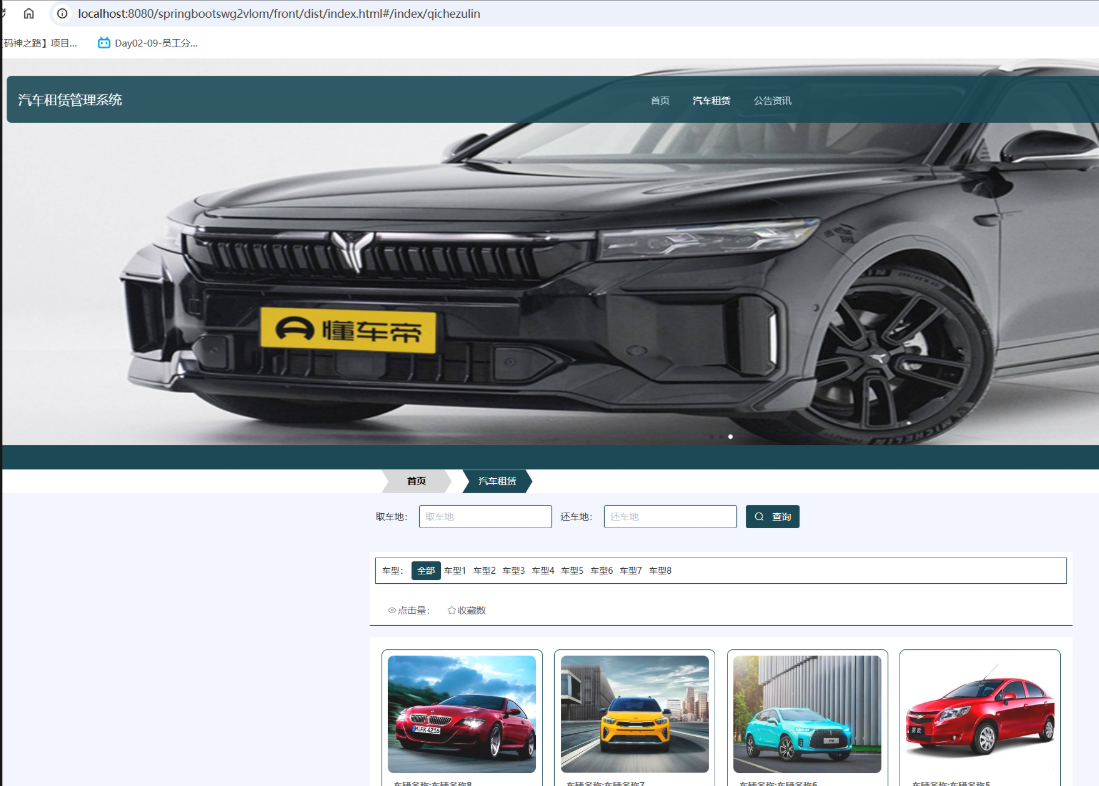Filter by 车型1
Image resolution: width=1099 pixels, height=786 pixels.
(x=455, y=571)
